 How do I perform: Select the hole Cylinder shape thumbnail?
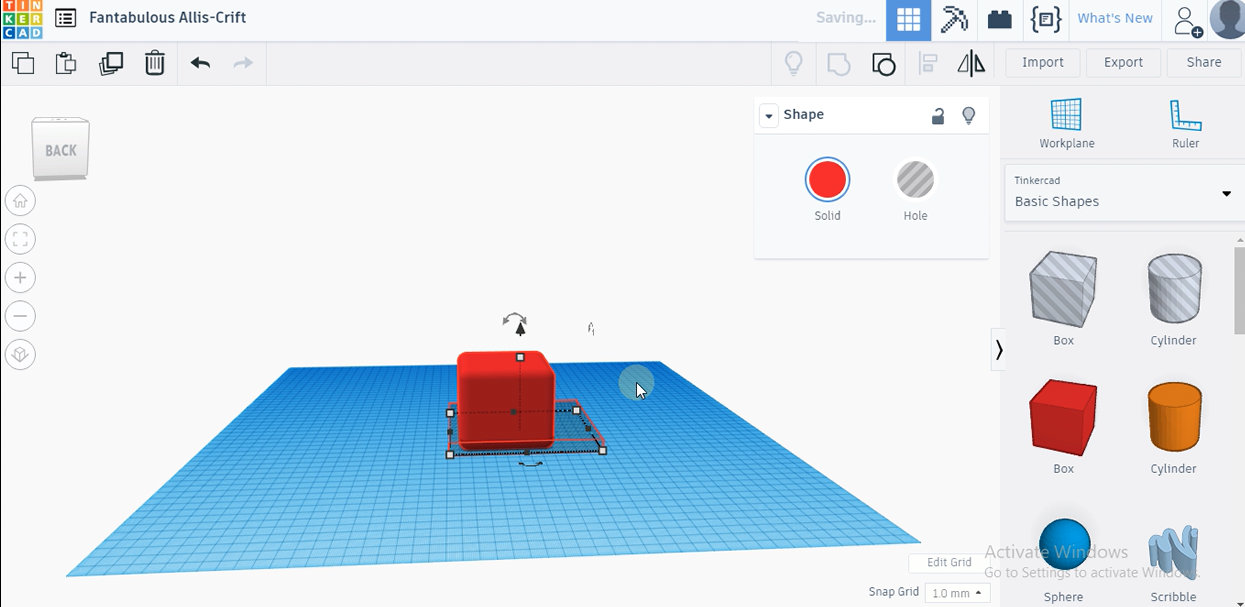pyautogui.click(x=1173, y=289)
